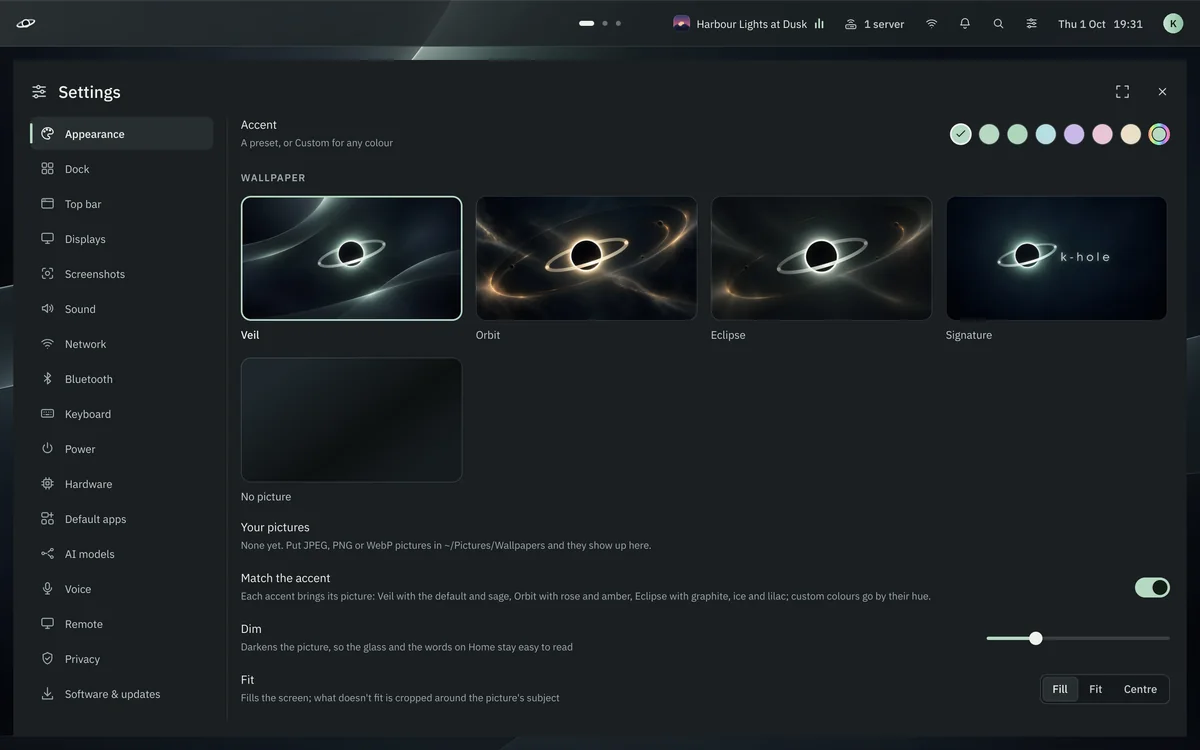Select Screenshots in the sidebar
Image resolution: width=1200 pixels, height=750 pixels.
point(121,274)
